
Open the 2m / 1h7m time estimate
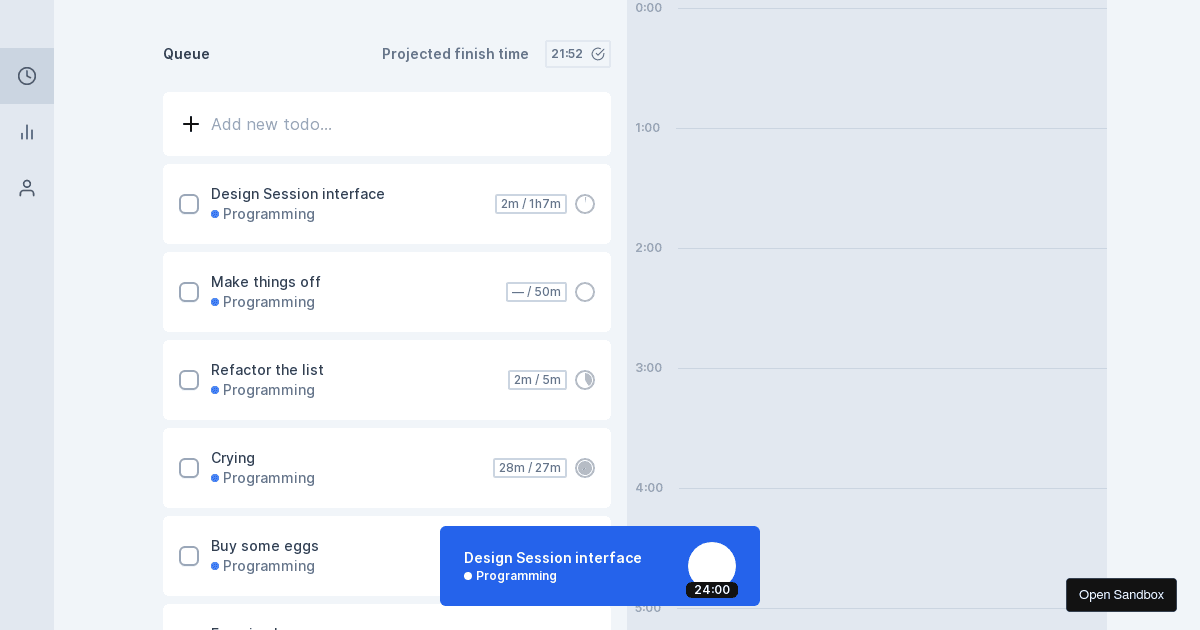click(531, 204)
